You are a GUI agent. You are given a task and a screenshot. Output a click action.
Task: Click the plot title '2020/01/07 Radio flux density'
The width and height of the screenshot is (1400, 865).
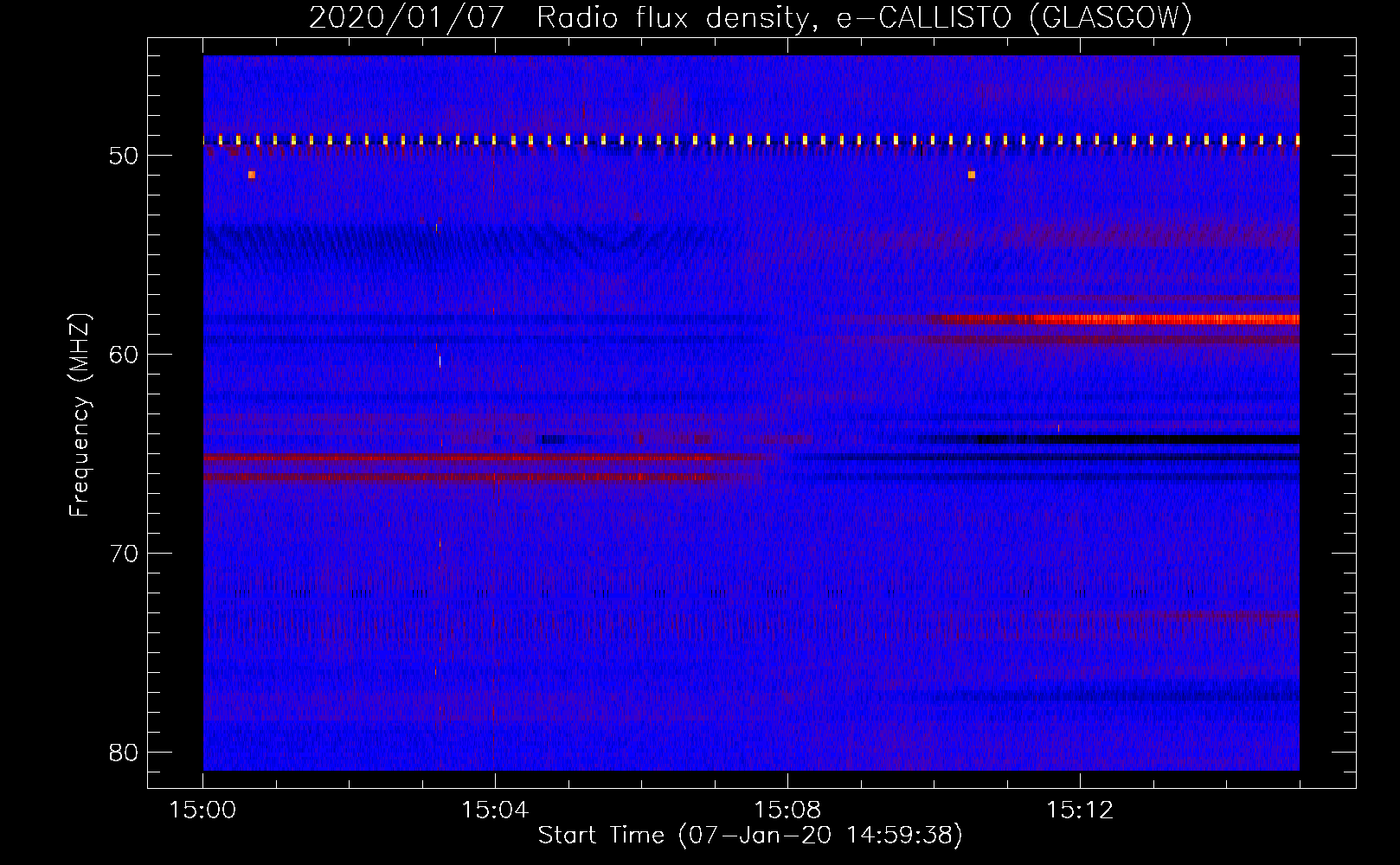565,18
